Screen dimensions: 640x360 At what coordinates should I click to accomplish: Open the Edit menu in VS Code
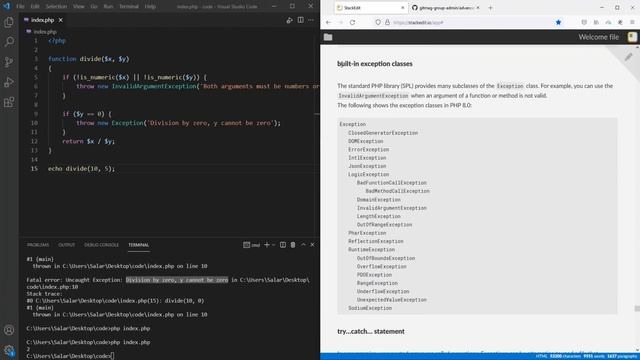click(35, 7)
